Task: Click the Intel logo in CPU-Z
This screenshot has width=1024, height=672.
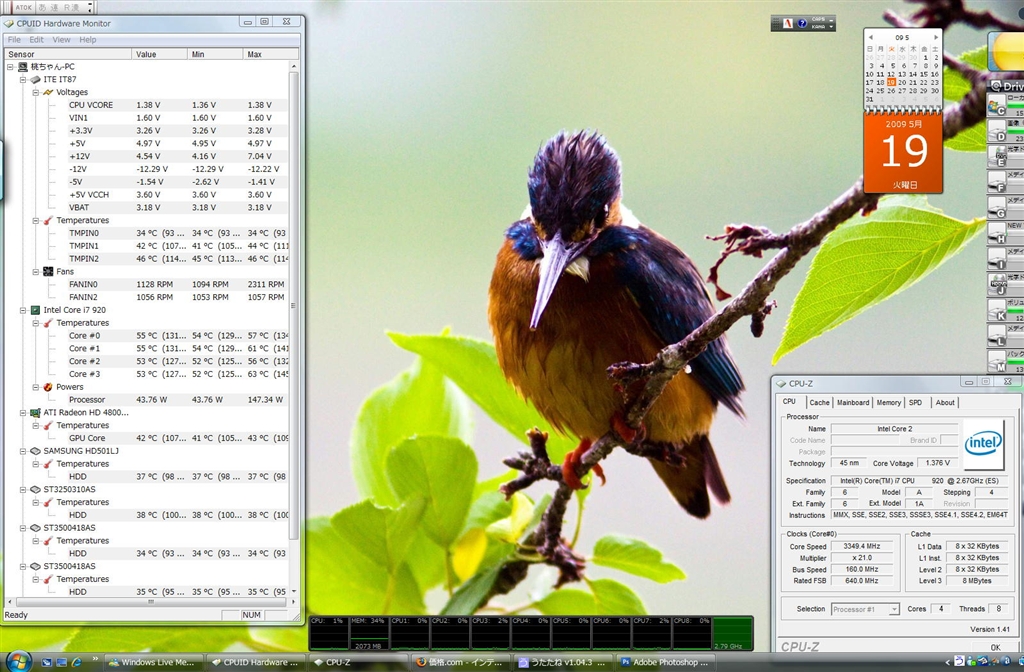Action: click(x=983, y=444)
